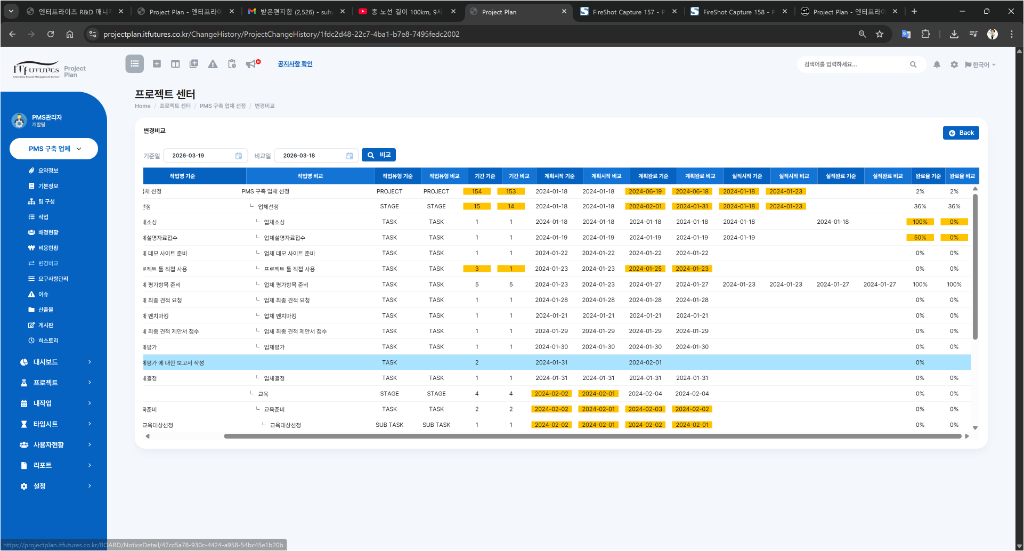
Task: Click the magnifier icon in the search box
Action: pyautogui.click(x=913, y=65)
